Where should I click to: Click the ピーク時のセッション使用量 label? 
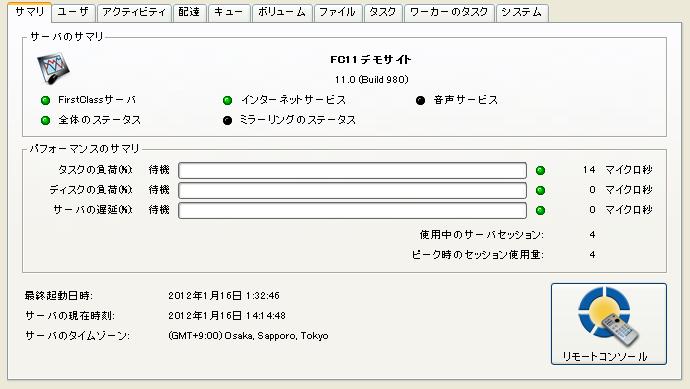[478, 255]
